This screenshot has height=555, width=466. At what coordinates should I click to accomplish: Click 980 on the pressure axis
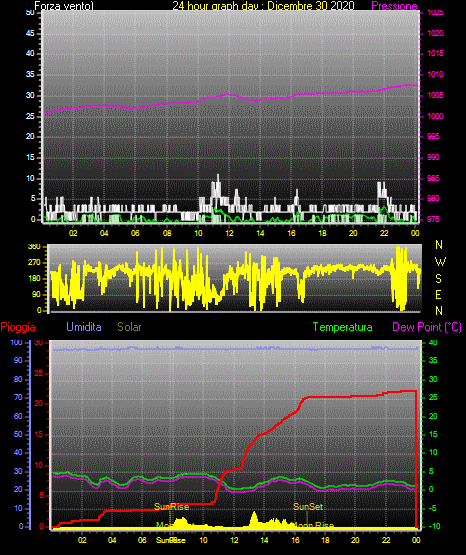[x=433, y=198]
